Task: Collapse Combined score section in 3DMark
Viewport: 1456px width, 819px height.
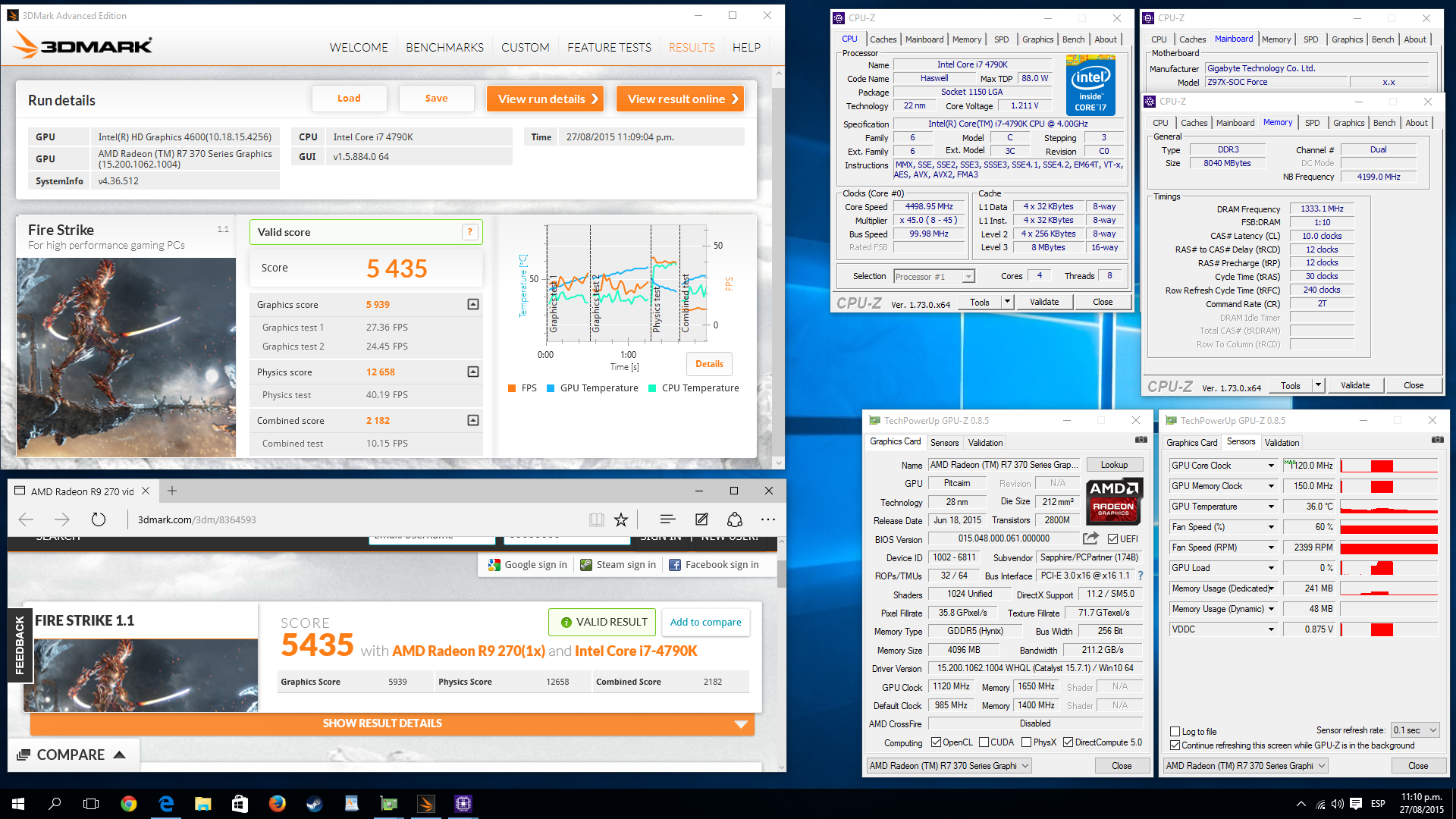Action: 473,420
